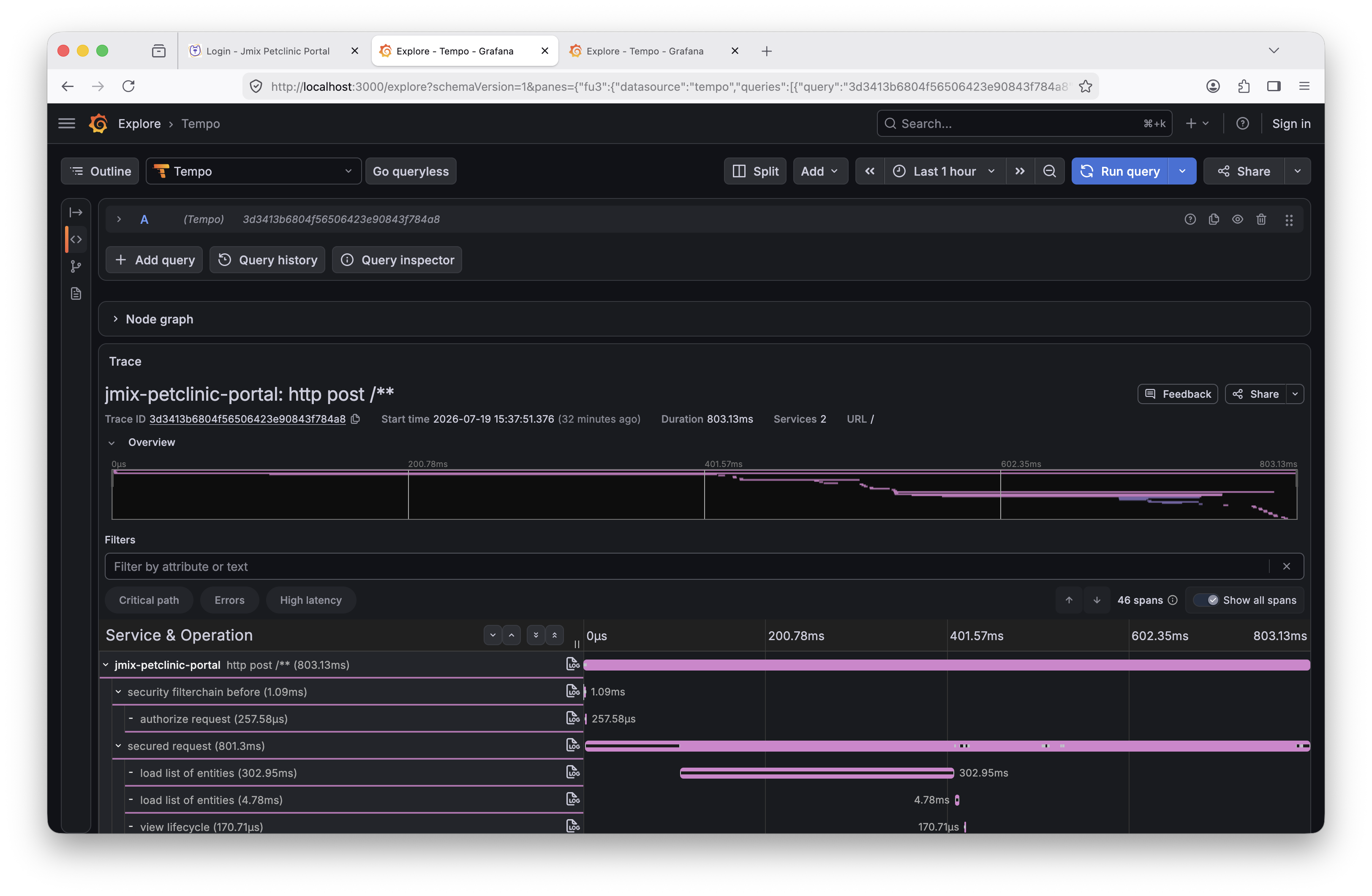The image size is (1372, 896).
Task: Click the 302.95ms load list span bar
Action: click(x=817, y=773)
